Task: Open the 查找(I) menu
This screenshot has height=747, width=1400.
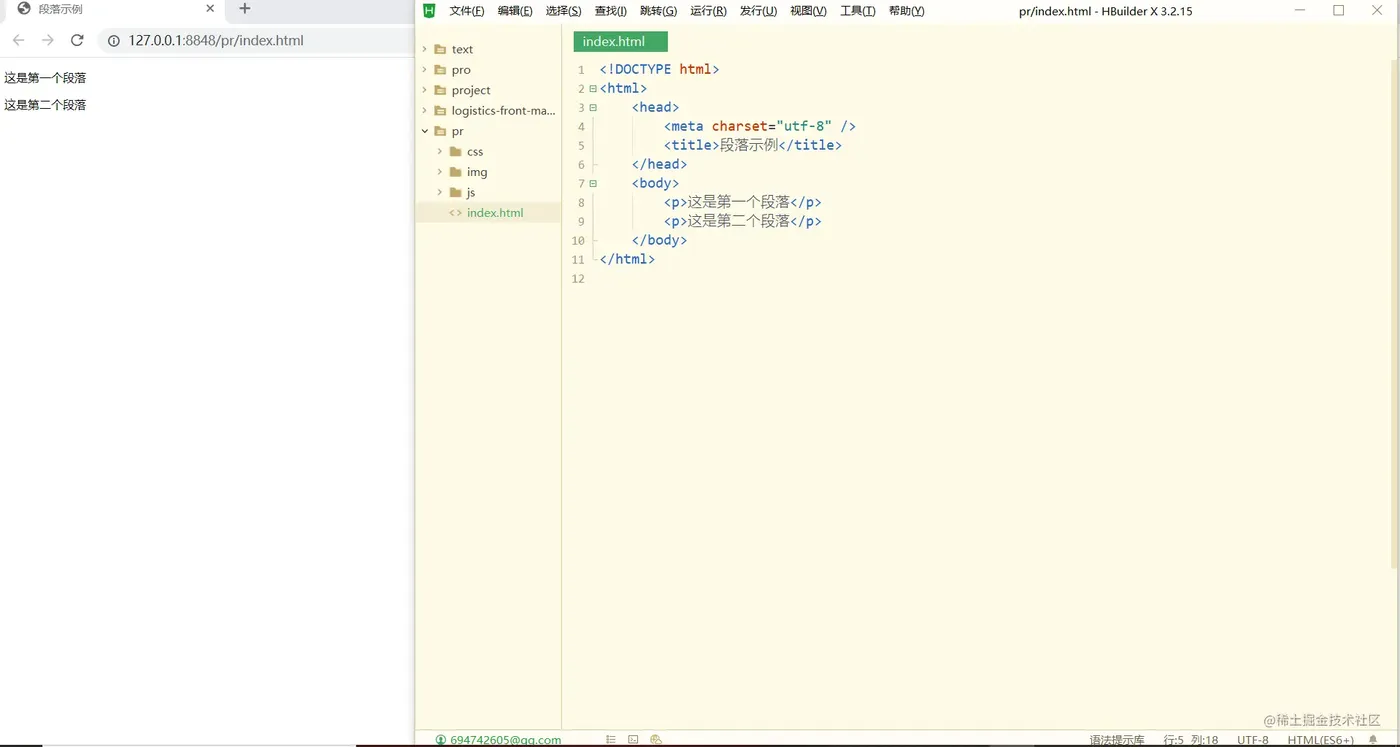Action: coord(610,11)
